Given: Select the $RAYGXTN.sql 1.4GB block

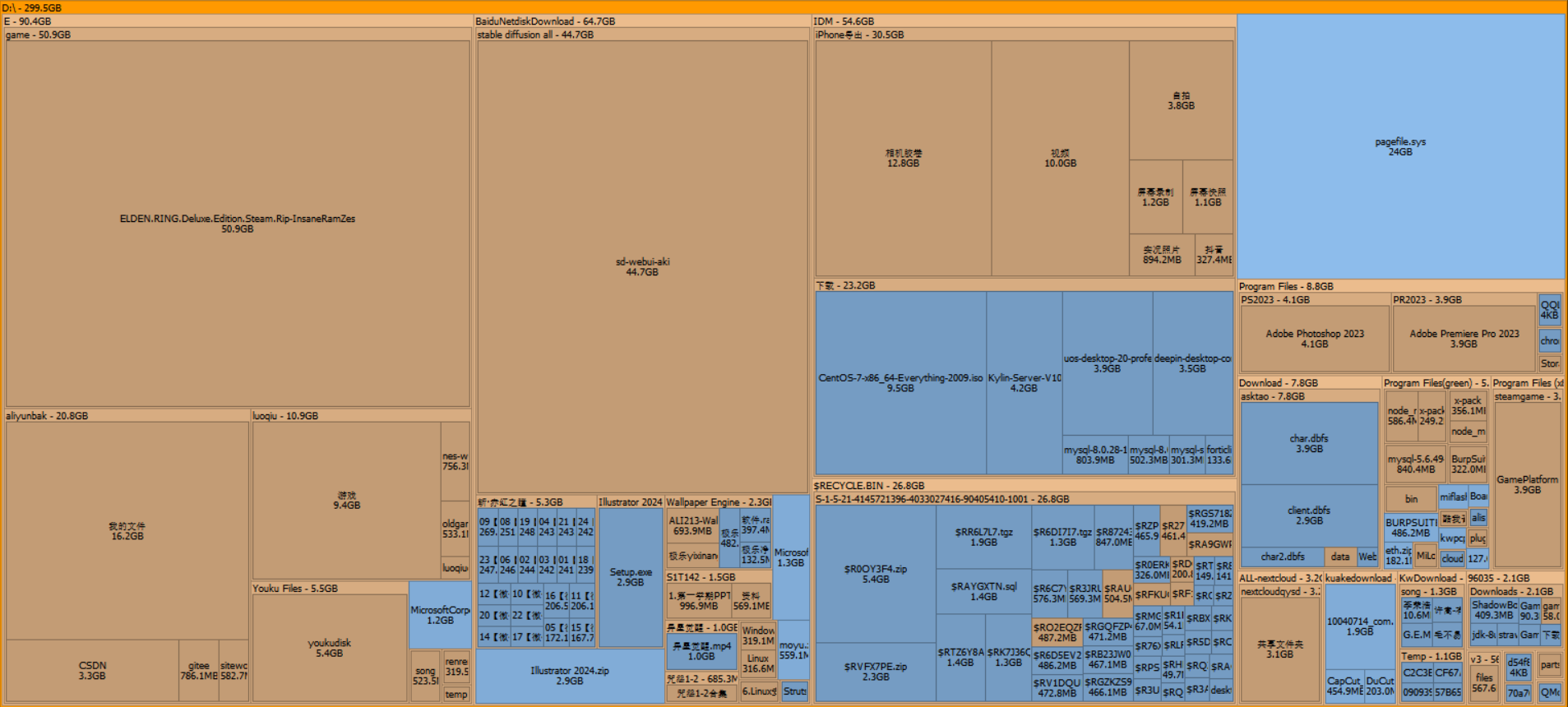Looking at the screenshot, I should click(x=983, y=591).
